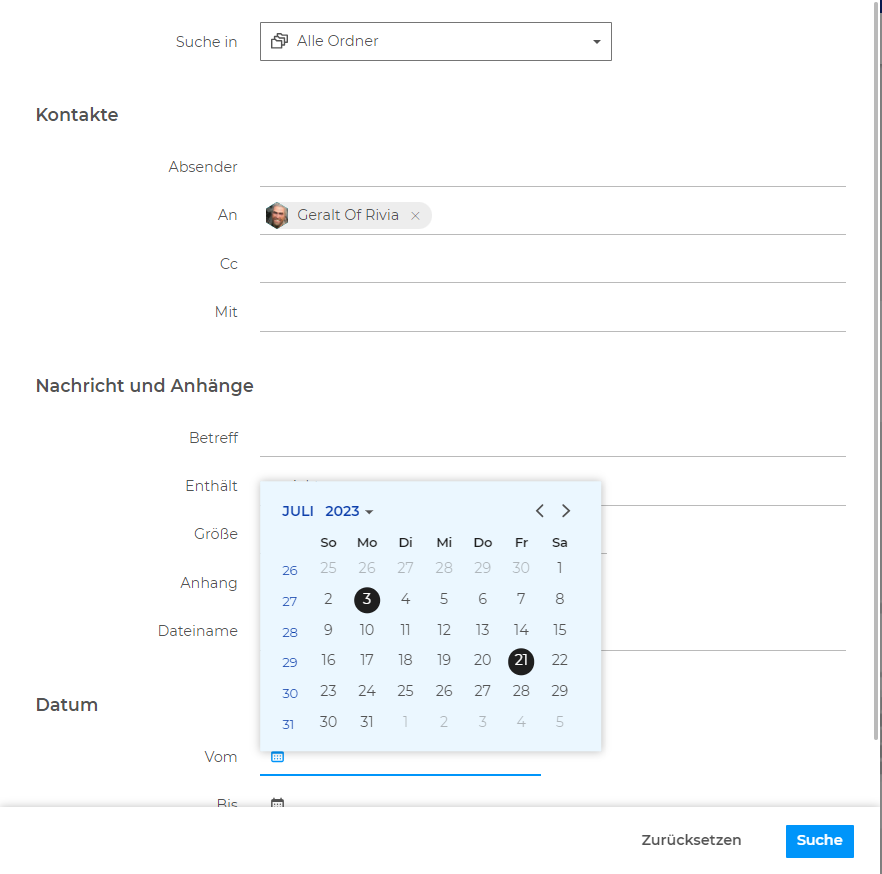The image size is (882, 874).
Task: Click into the Cc field
Action: point(552,264)
